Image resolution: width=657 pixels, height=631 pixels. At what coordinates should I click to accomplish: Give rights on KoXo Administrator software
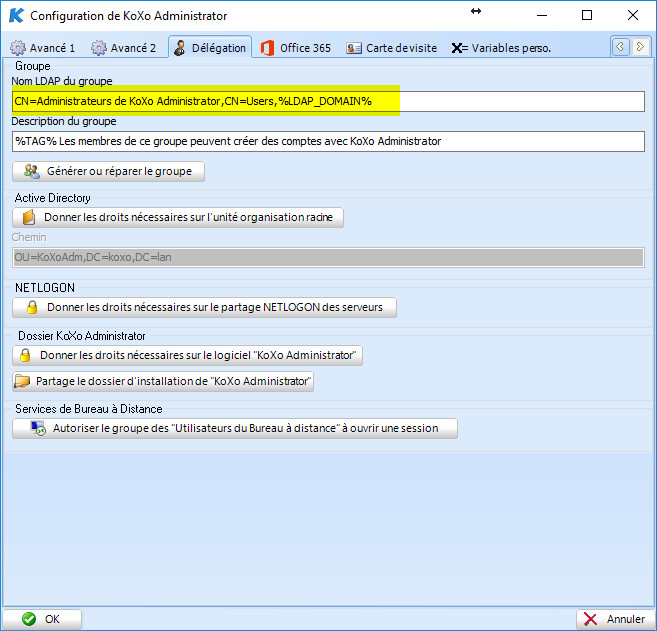pyautogui.click(x=187, y=356)
